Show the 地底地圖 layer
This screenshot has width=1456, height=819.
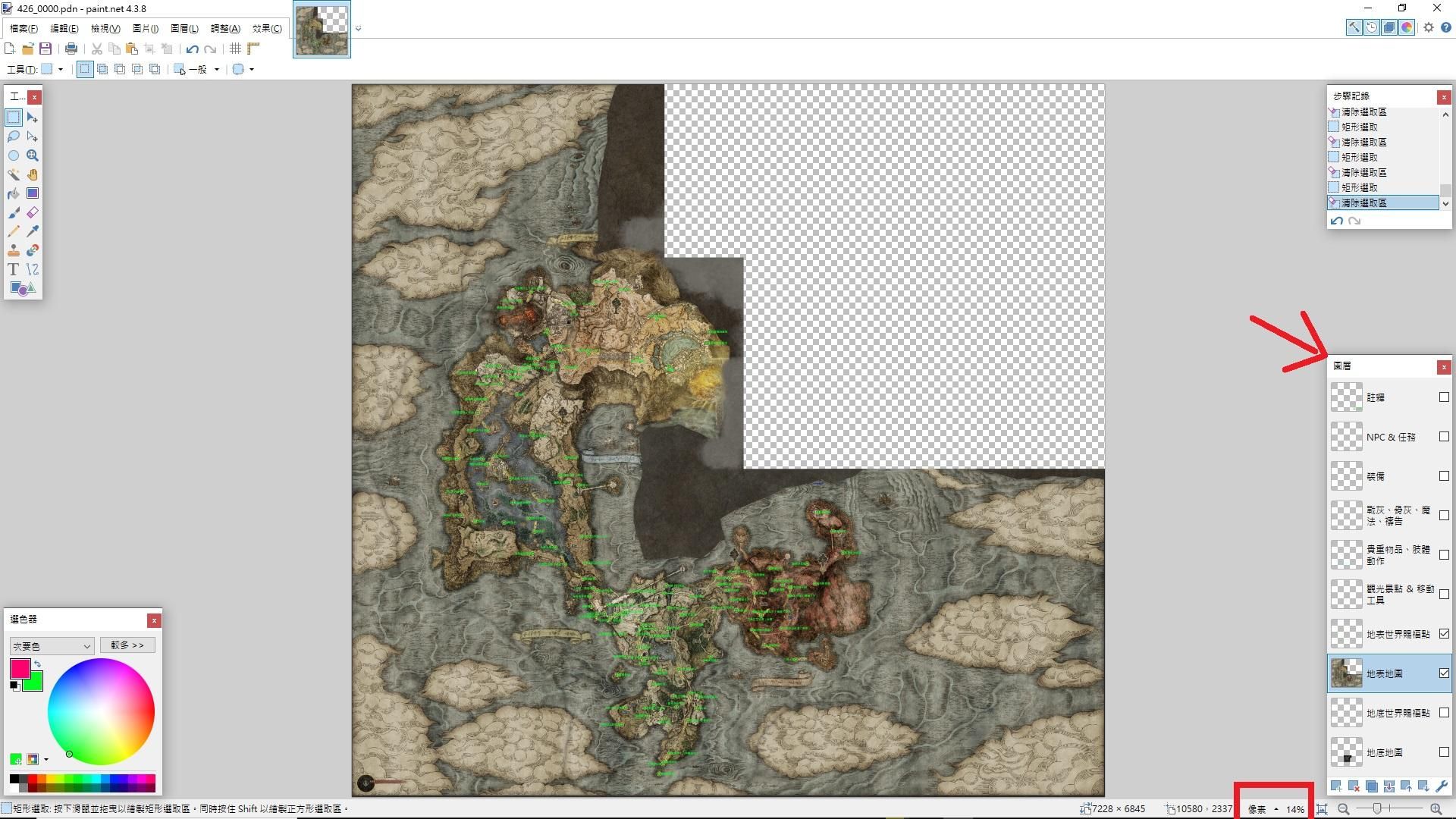pos(1444,752)
